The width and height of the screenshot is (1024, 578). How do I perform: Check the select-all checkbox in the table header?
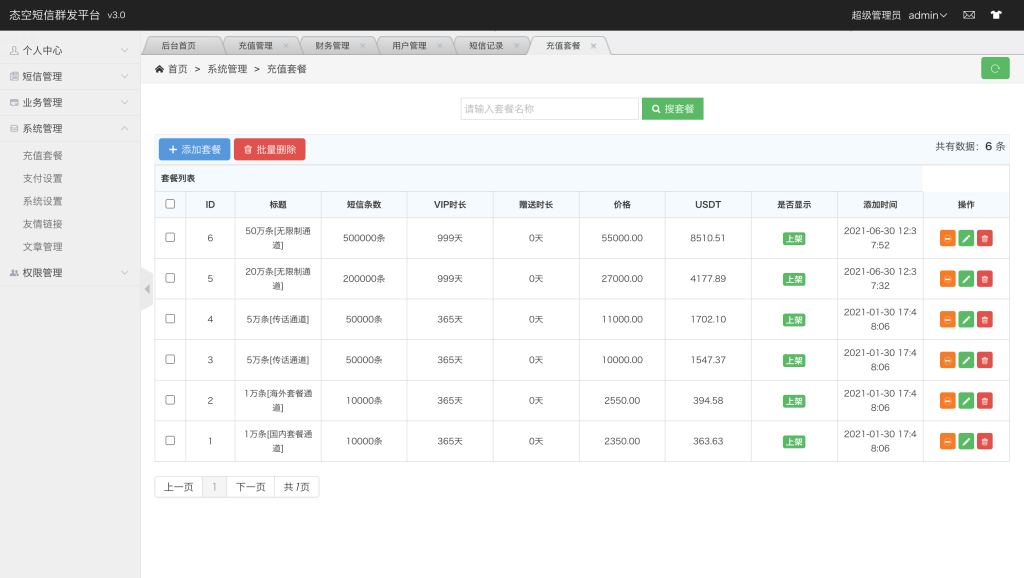click(x=170, y=204)
